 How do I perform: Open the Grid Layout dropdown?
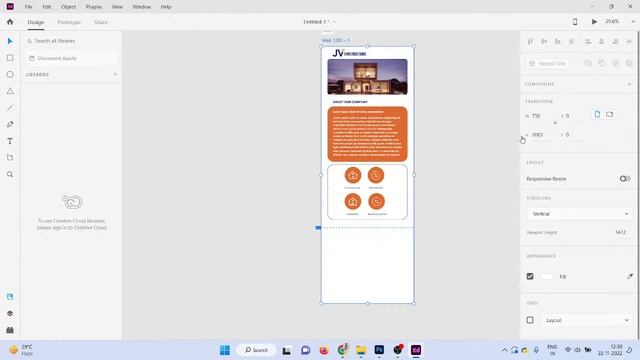(x=587, y=320)
